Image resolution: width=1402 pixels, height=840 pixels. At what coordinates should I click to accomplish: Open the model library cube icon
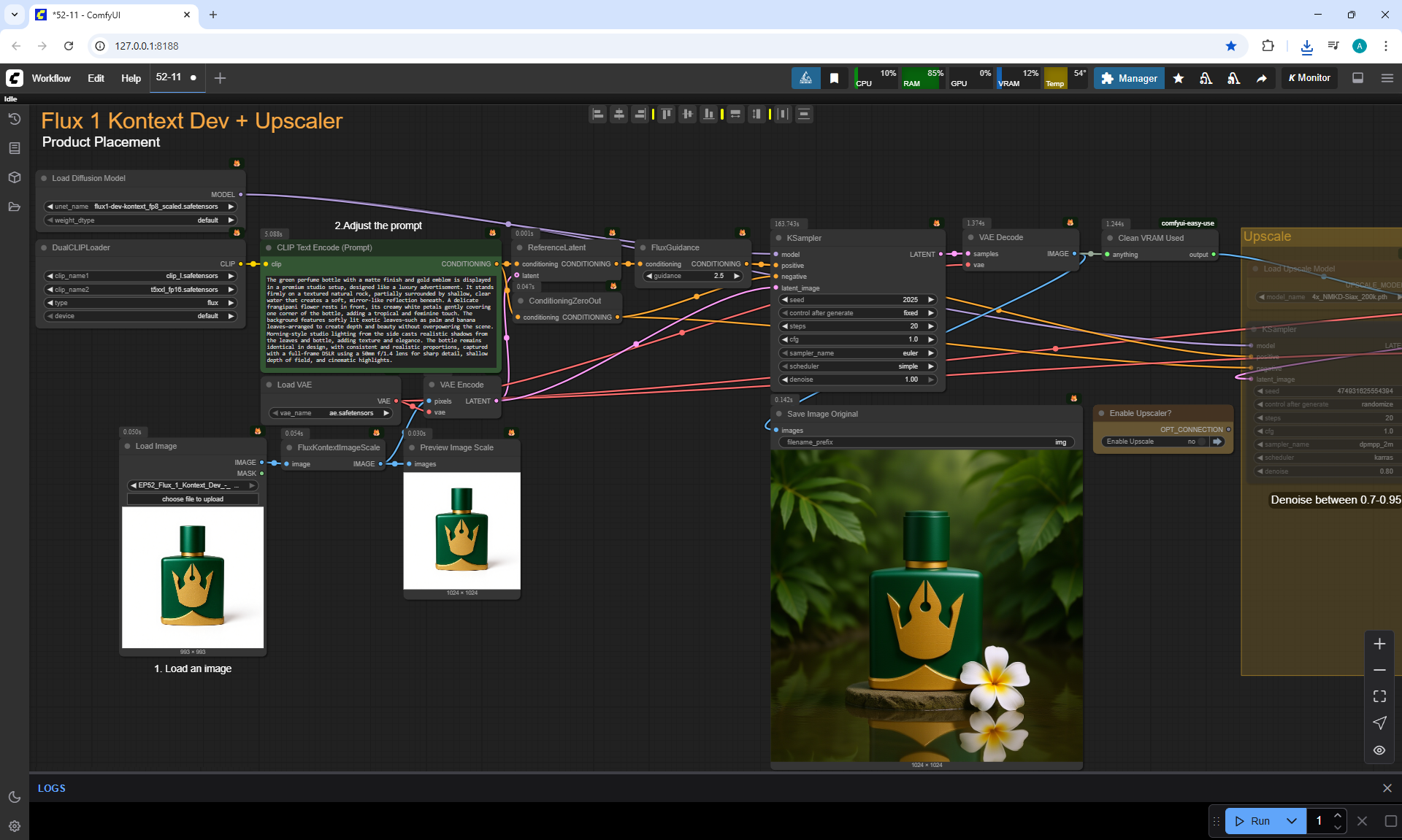click(x=14, y=177)
